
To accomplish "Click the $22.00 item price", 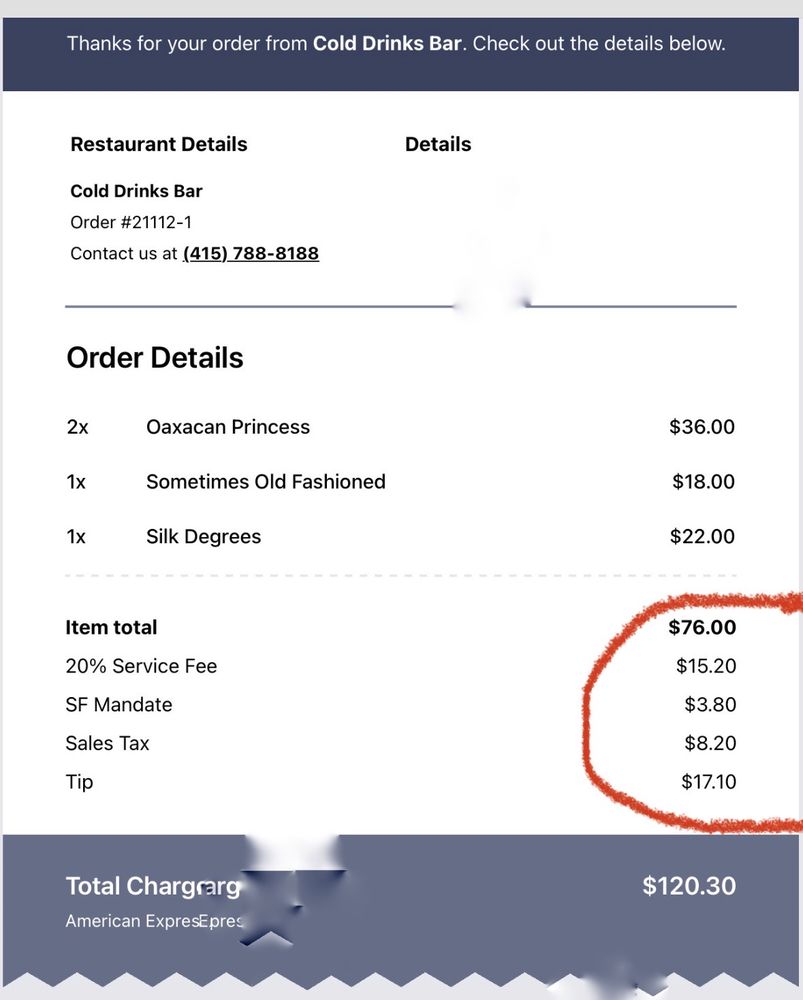I will point(702,537).
